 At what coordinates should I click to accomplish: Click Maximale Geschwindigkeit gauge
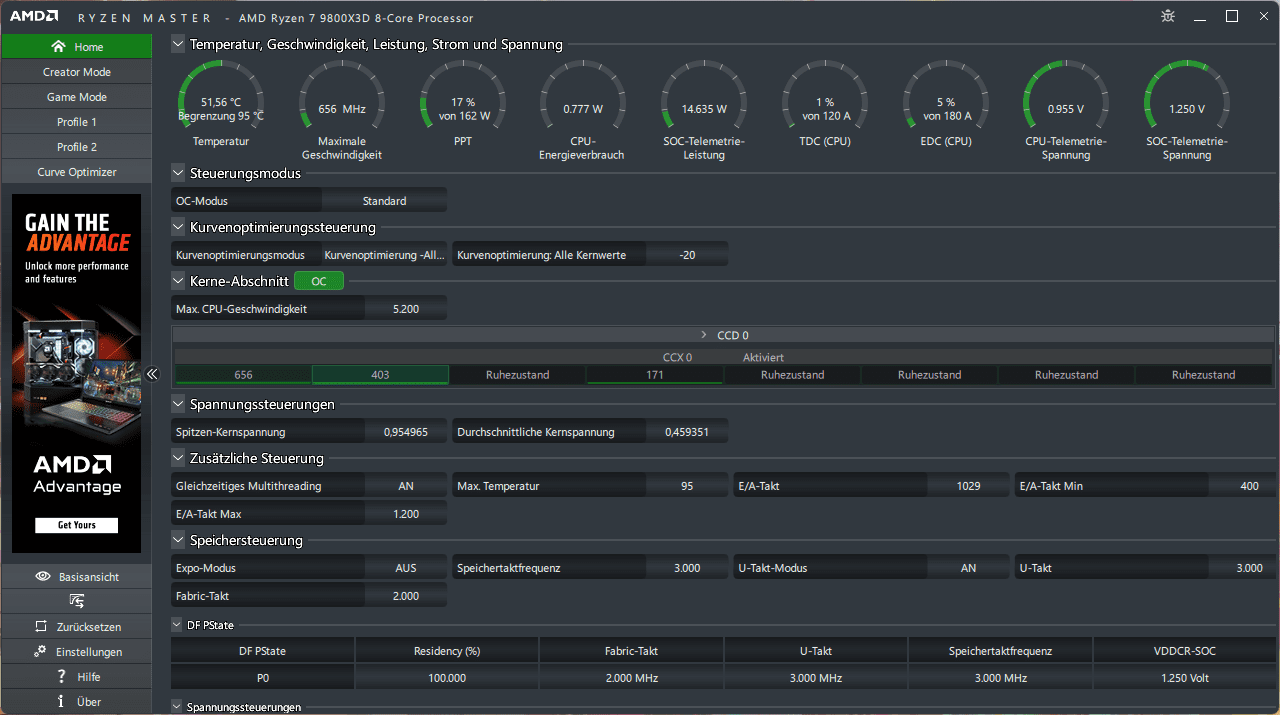click(x=342, y=110)
